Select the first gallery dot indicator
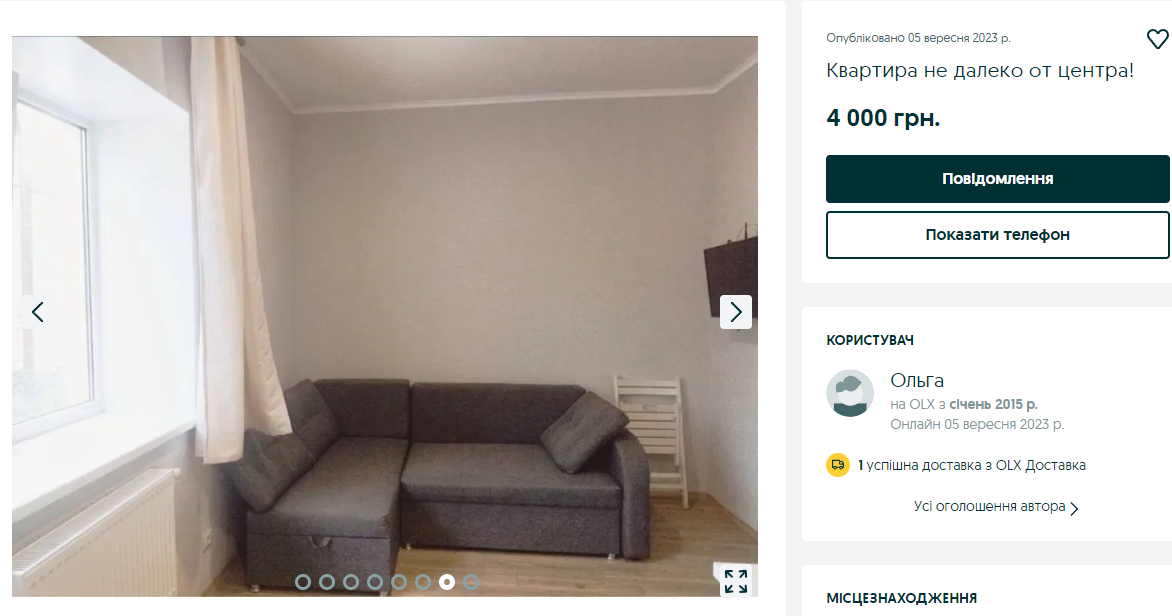 [303, 582]
